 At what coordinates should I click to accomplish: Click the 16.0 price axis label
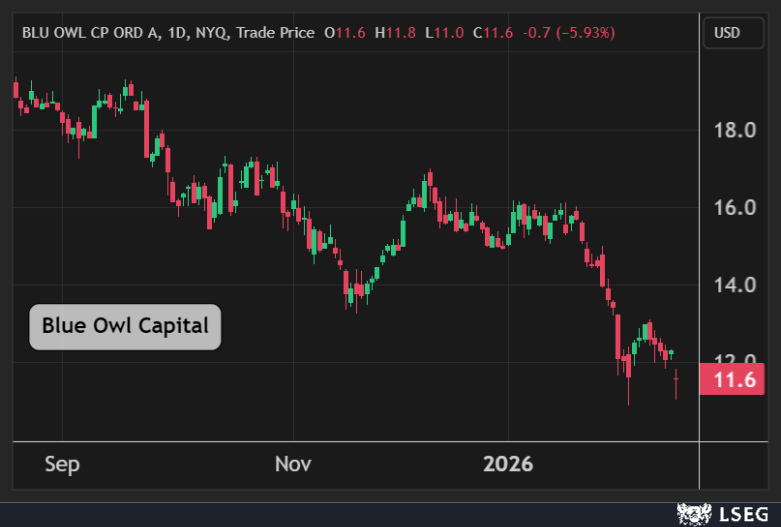(734, 208)
